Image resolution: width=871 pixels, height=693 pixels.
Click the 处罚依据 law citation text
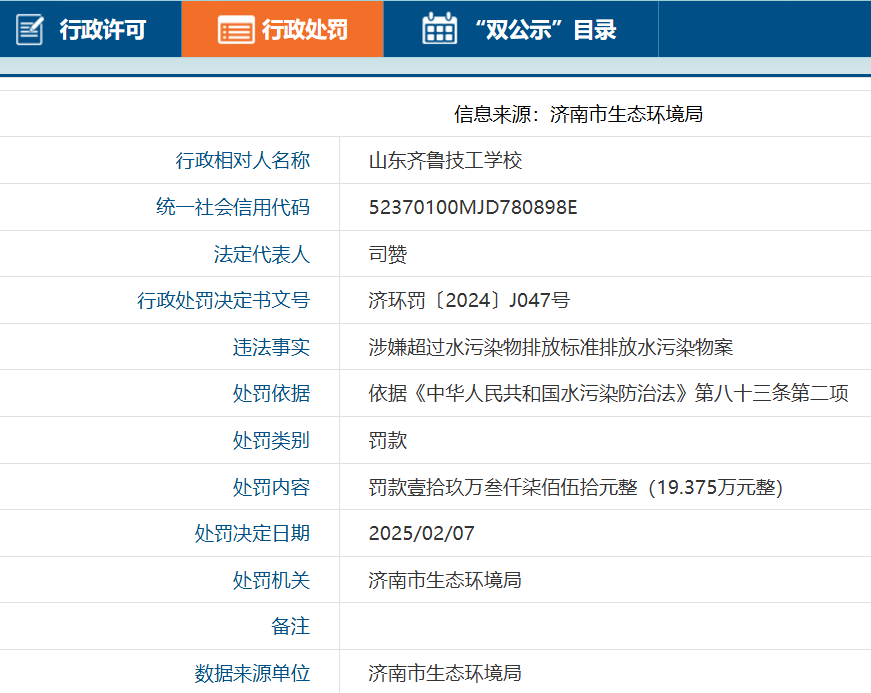pyautogui.click(x=608, y=394)
